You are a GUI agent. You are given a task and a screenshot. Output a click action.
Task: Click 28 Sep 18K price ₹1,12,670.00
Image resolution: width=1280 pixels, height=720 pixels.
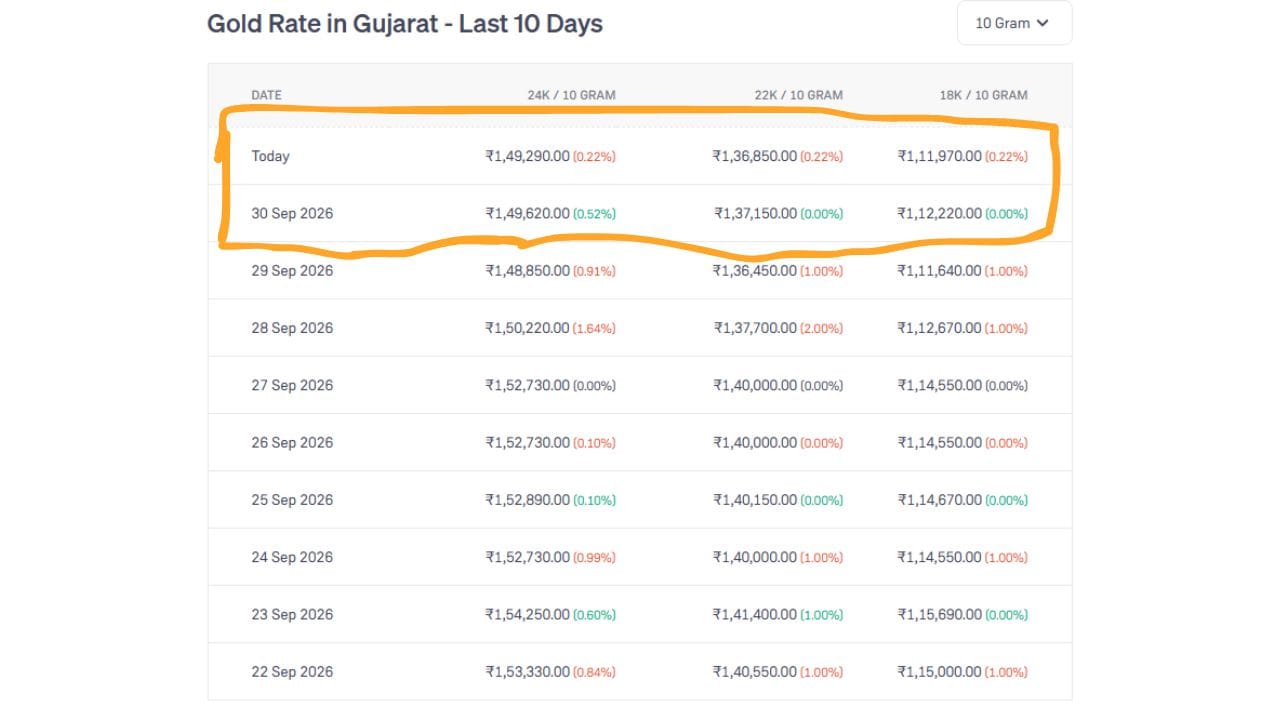(940, 328)
